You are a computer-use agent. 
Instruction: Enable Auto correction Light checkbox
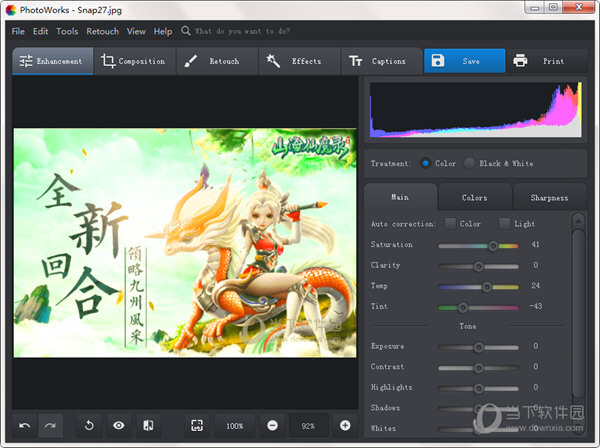click(x=504, y=224)
